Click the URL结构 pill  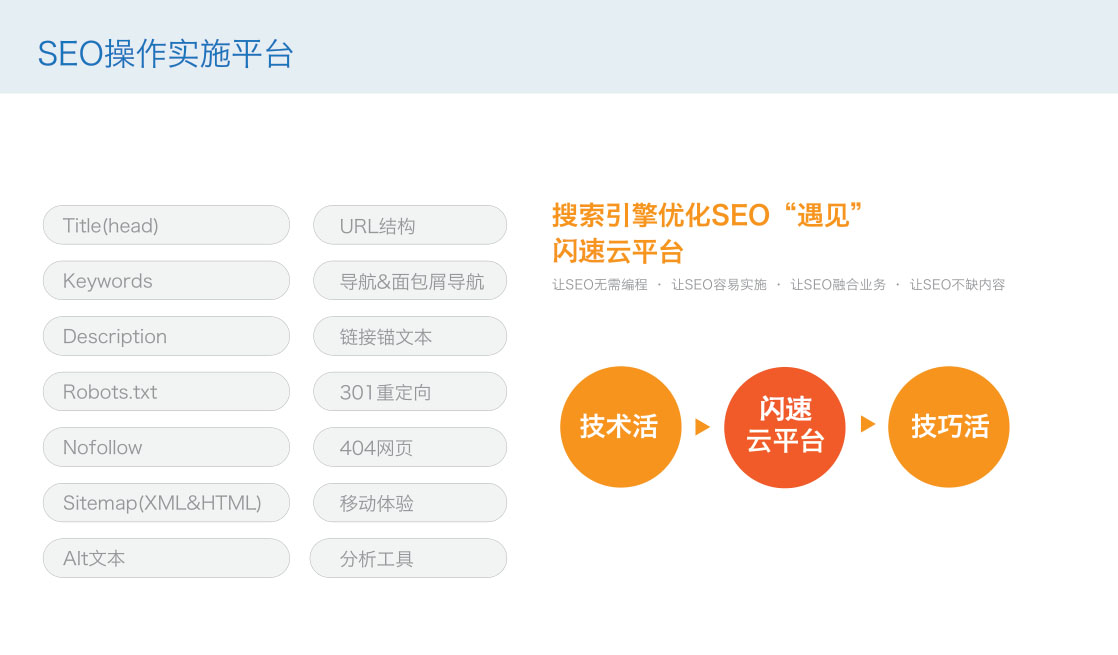[x=410, y=225]
